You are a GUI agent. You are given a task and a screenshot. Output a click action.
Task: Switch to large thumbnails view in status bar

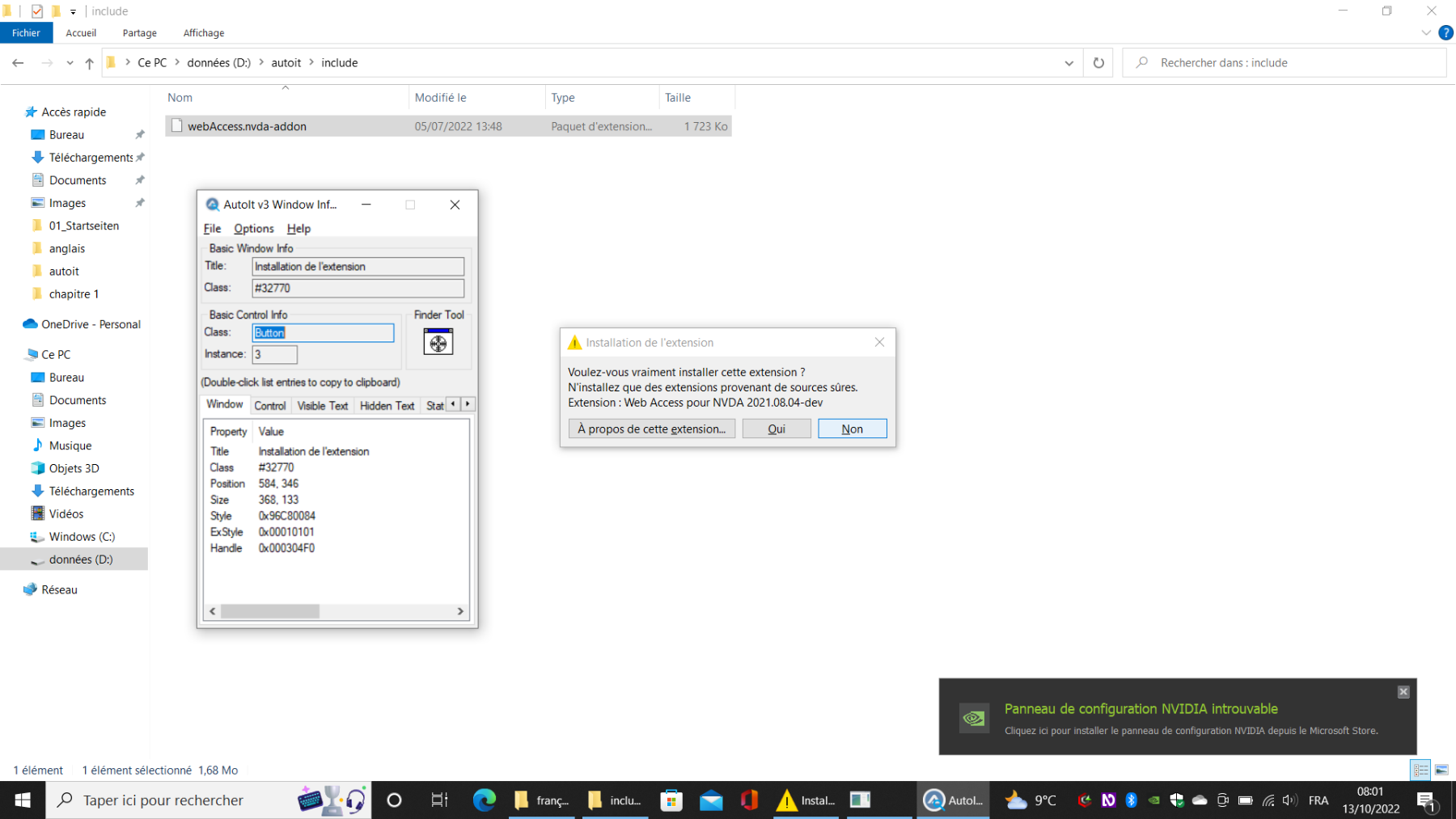click(x=1441, y=770)
